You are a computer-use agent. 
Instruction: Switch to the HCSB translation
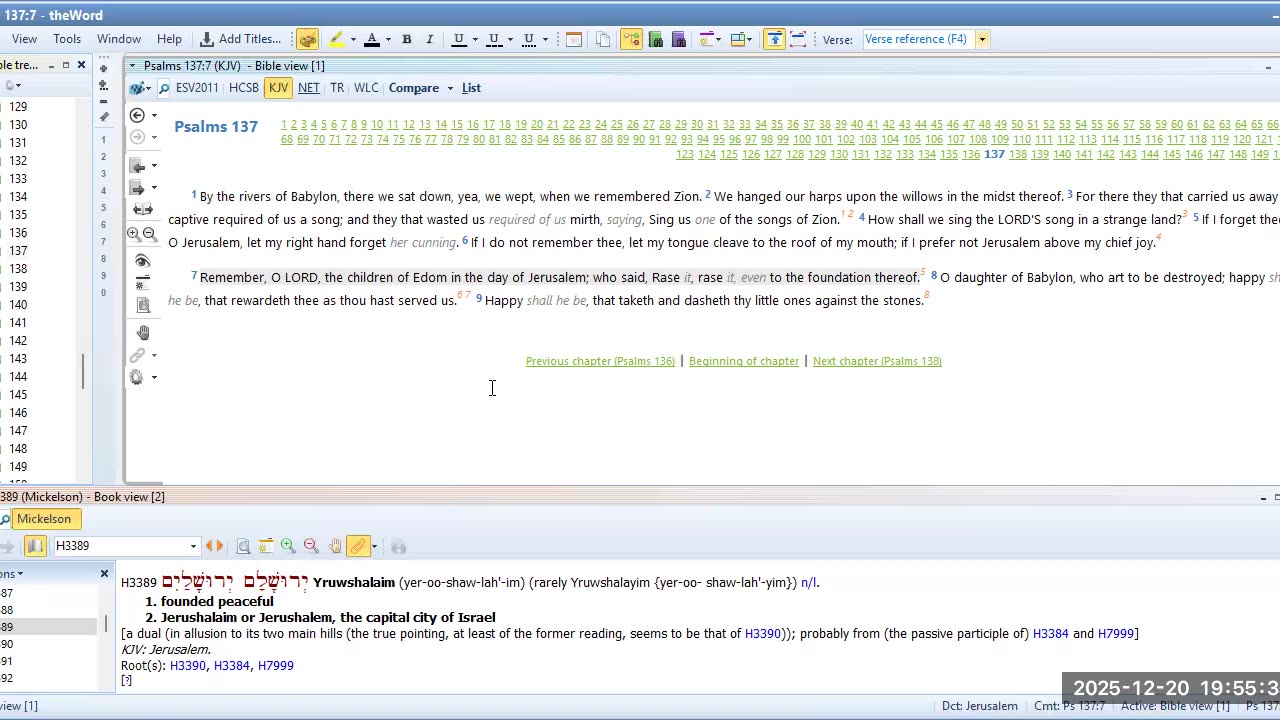click(x=244, y=88)
